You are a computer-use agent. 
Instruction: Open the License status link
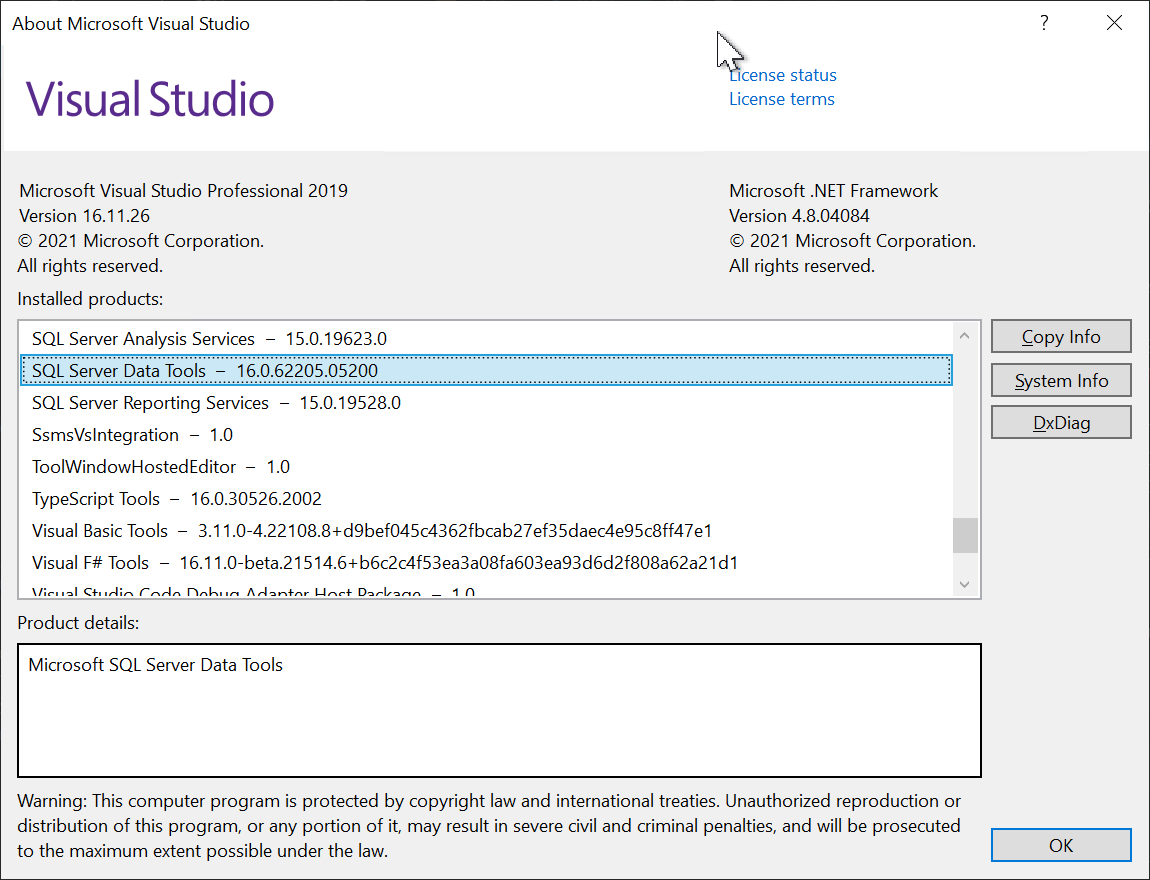(x=782, y=74)
